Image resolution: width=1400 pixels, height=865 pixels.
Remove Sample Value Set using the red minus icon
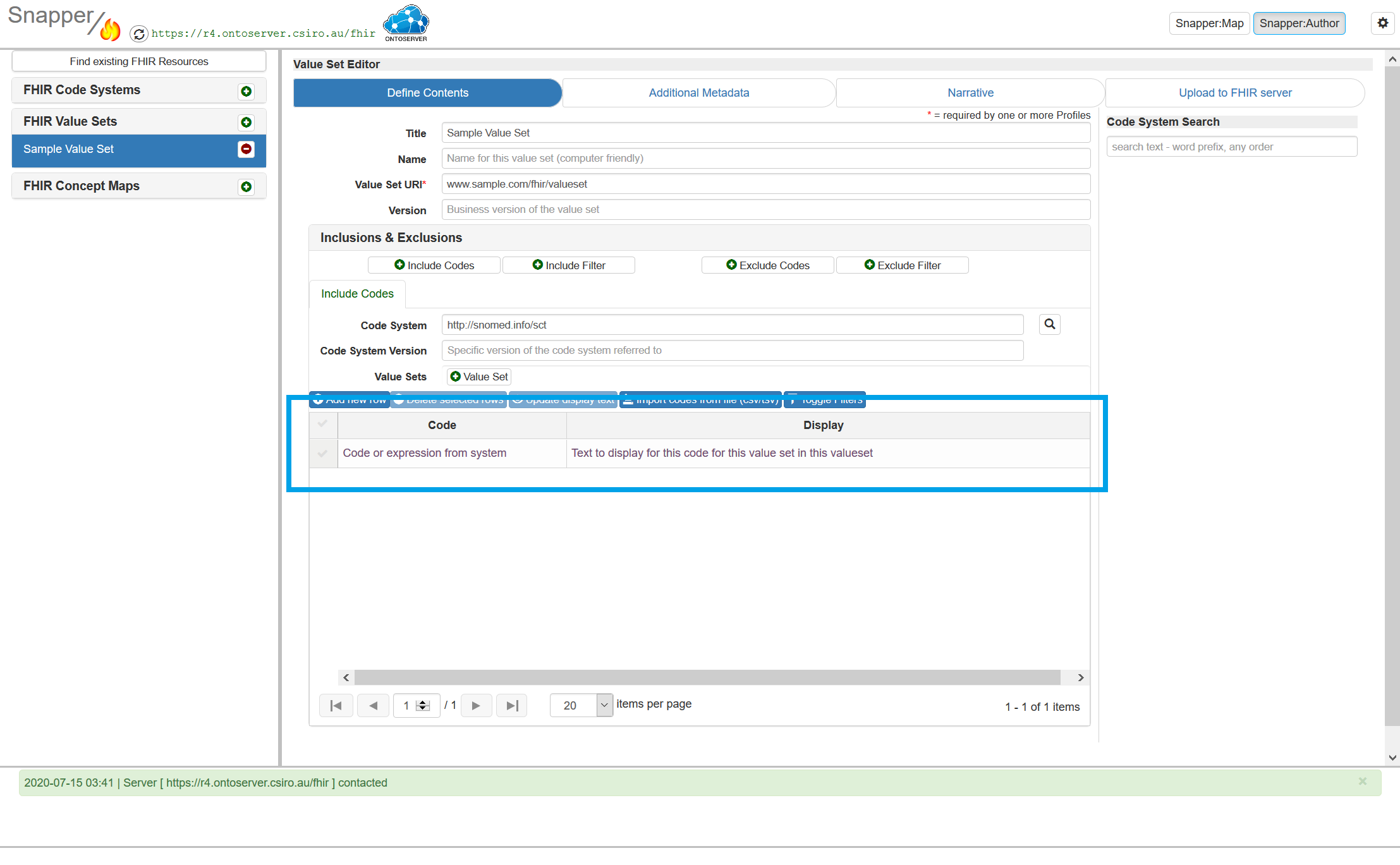click(x=247, y=149)
